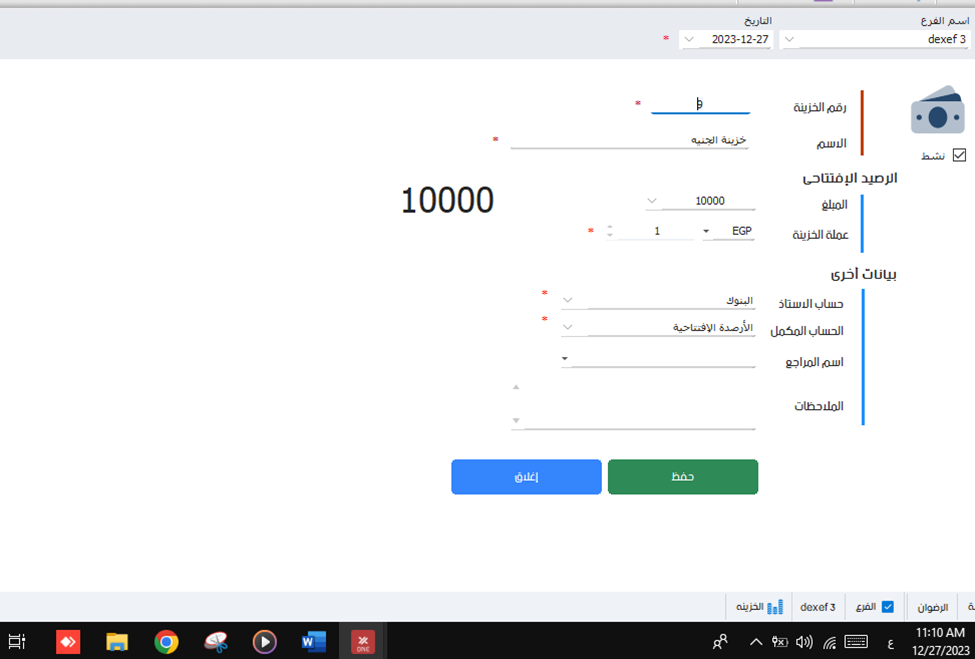Image resolution: width=975 pixels, height=659 pixels.
Task: Click the volume speaker tray icon
Action: tap(804, 641)
